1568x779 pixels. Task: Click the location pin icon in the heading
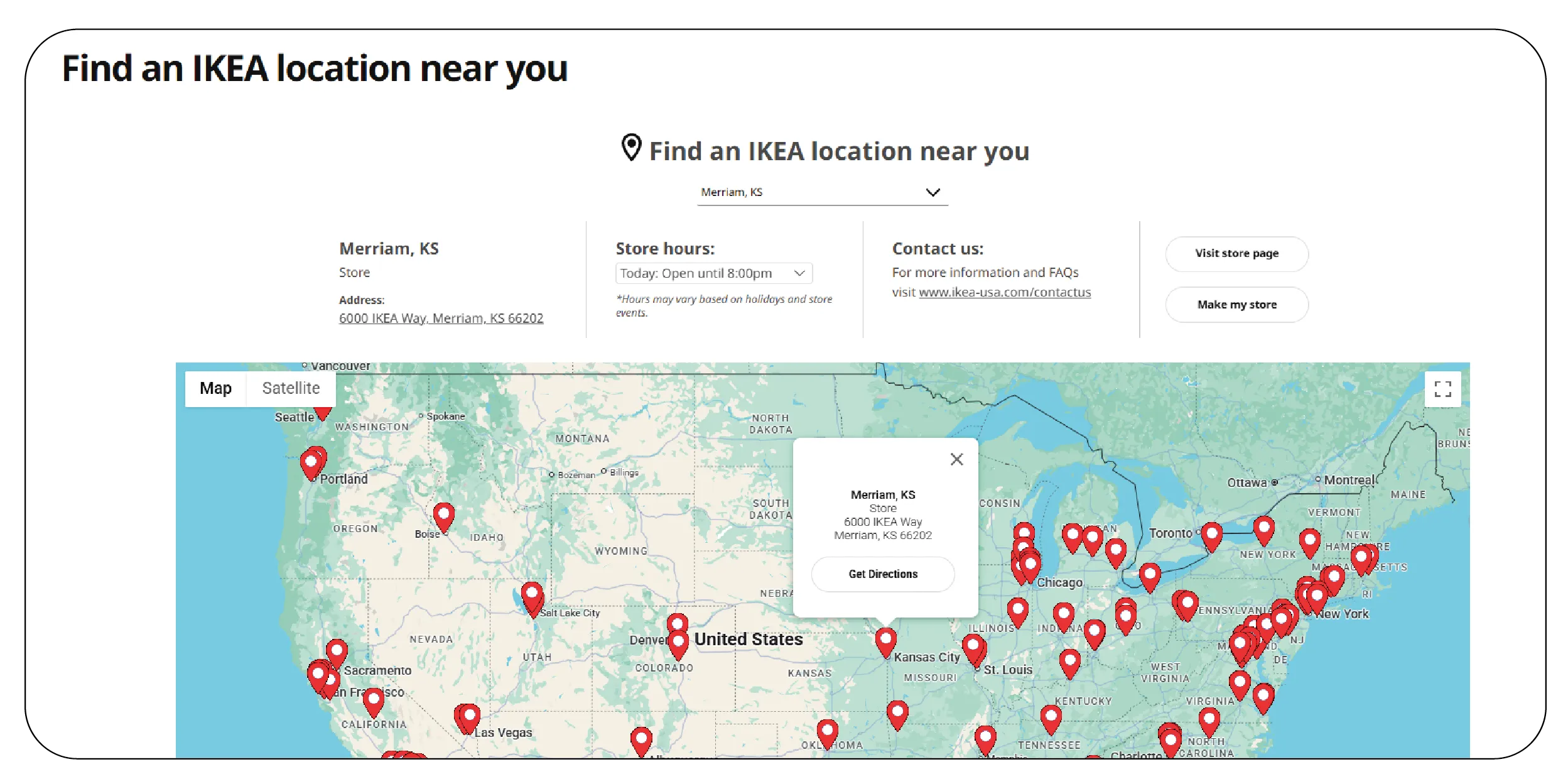click(x=631, y=149)
